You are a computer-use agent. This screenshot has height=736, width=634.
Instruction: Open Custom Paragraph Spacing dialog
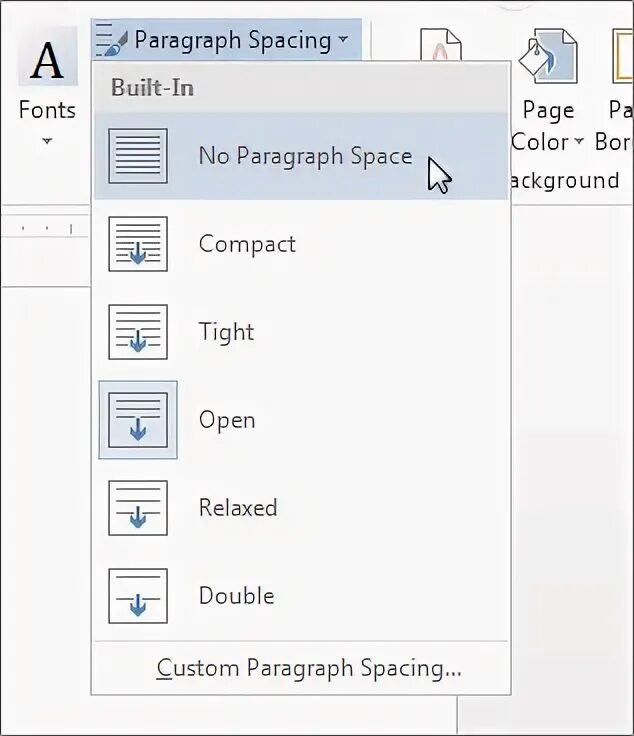pos(309,667)
